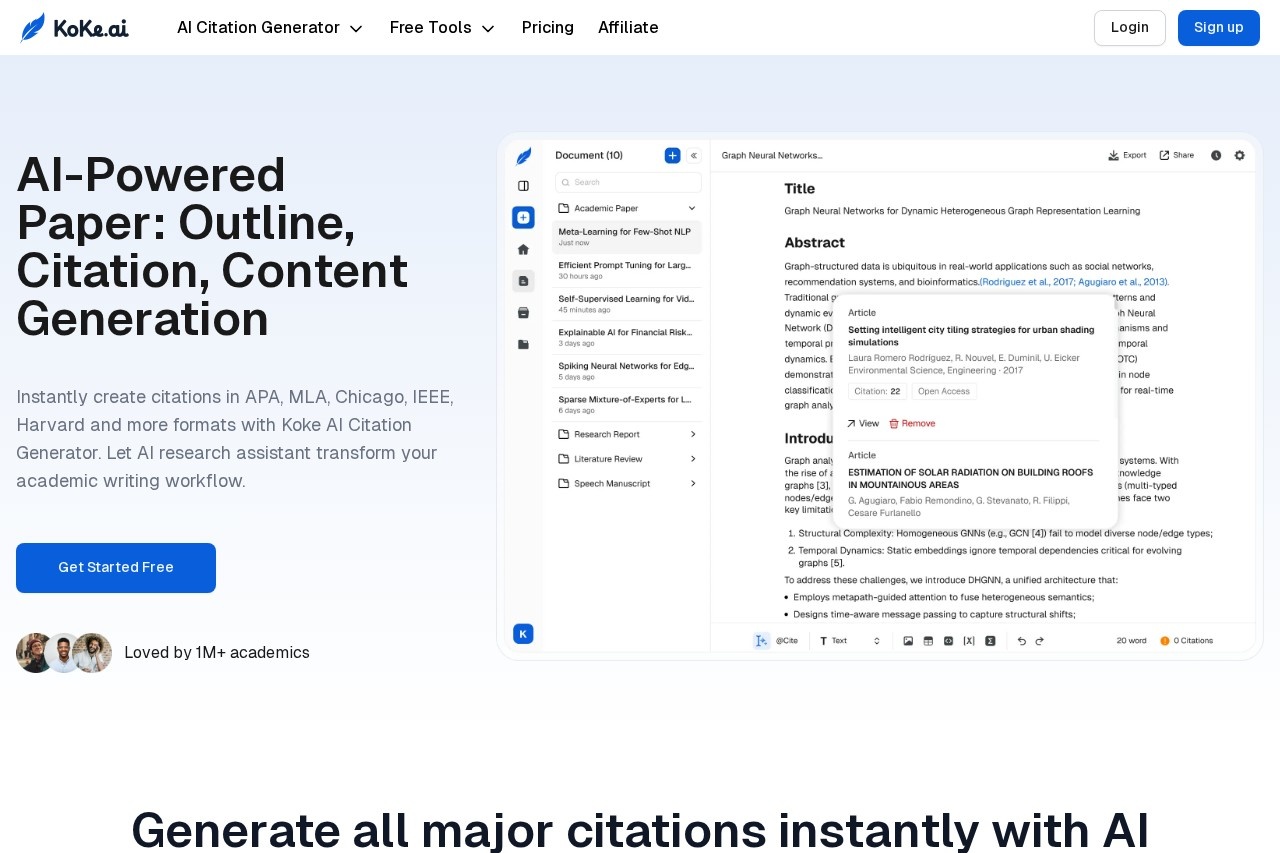Go to the Pricing page
Viewport: 1280px width, 853px height.
[548, 28]
